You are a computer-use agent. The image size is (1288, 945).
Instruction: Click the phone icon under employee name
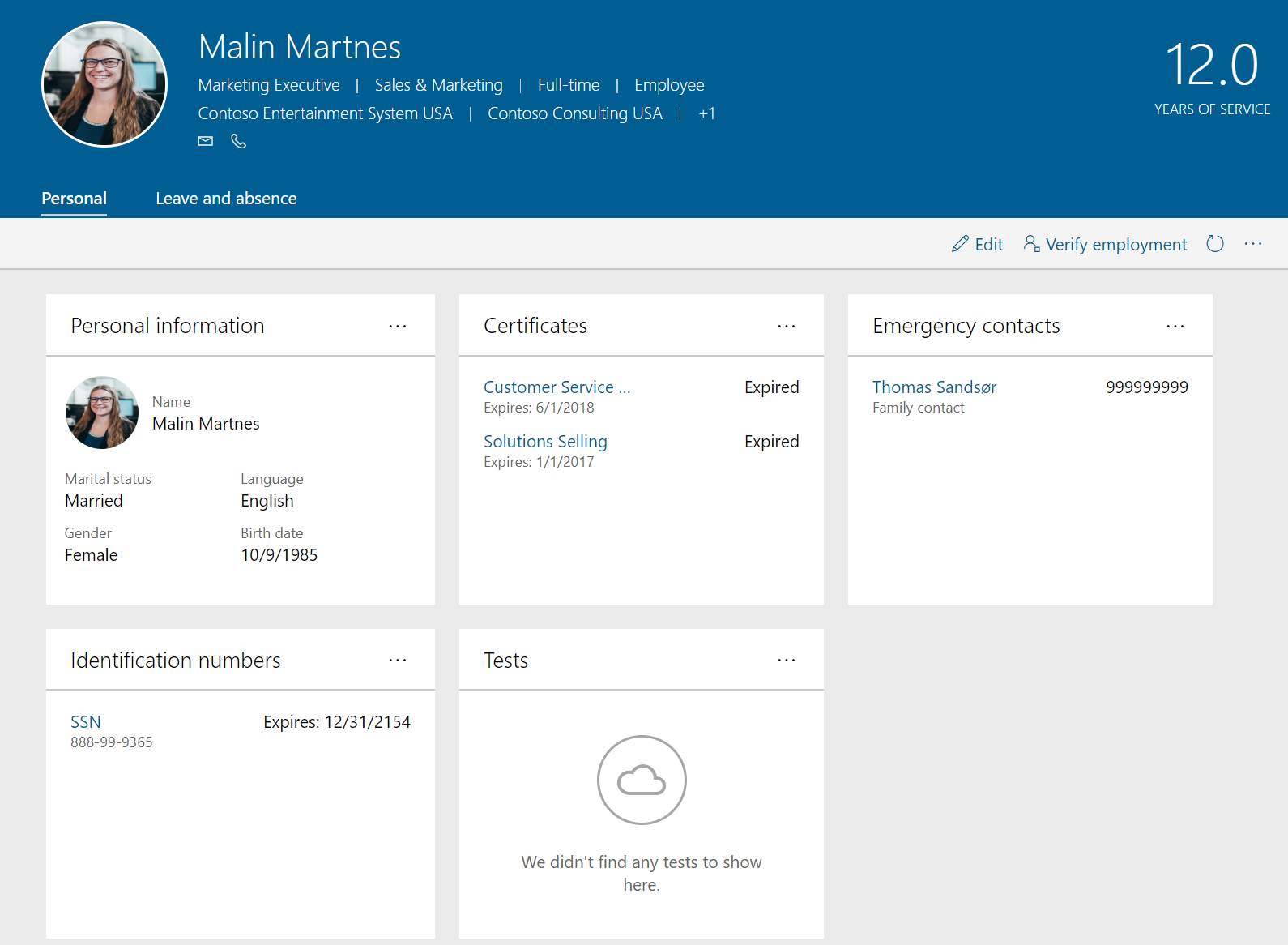point(238,141)
